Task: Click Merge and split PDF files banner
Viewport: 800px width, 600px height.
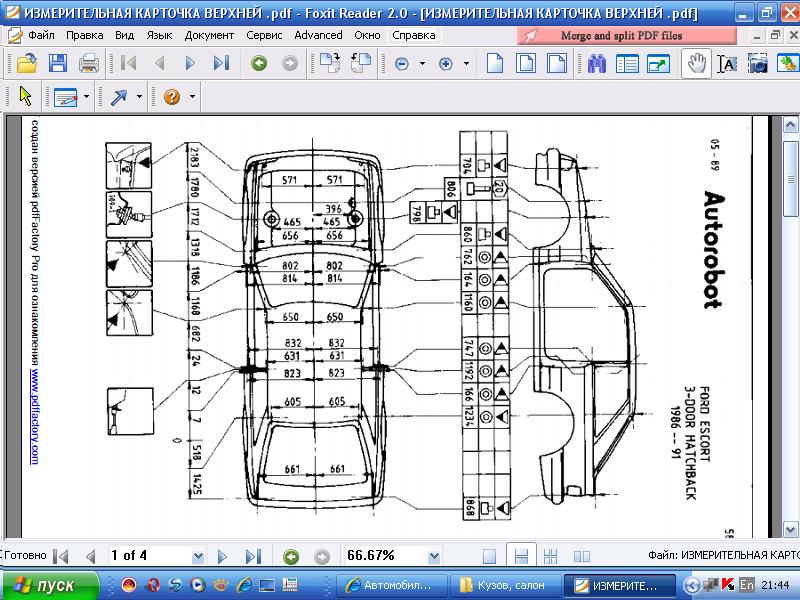Action: coord(627,36)
